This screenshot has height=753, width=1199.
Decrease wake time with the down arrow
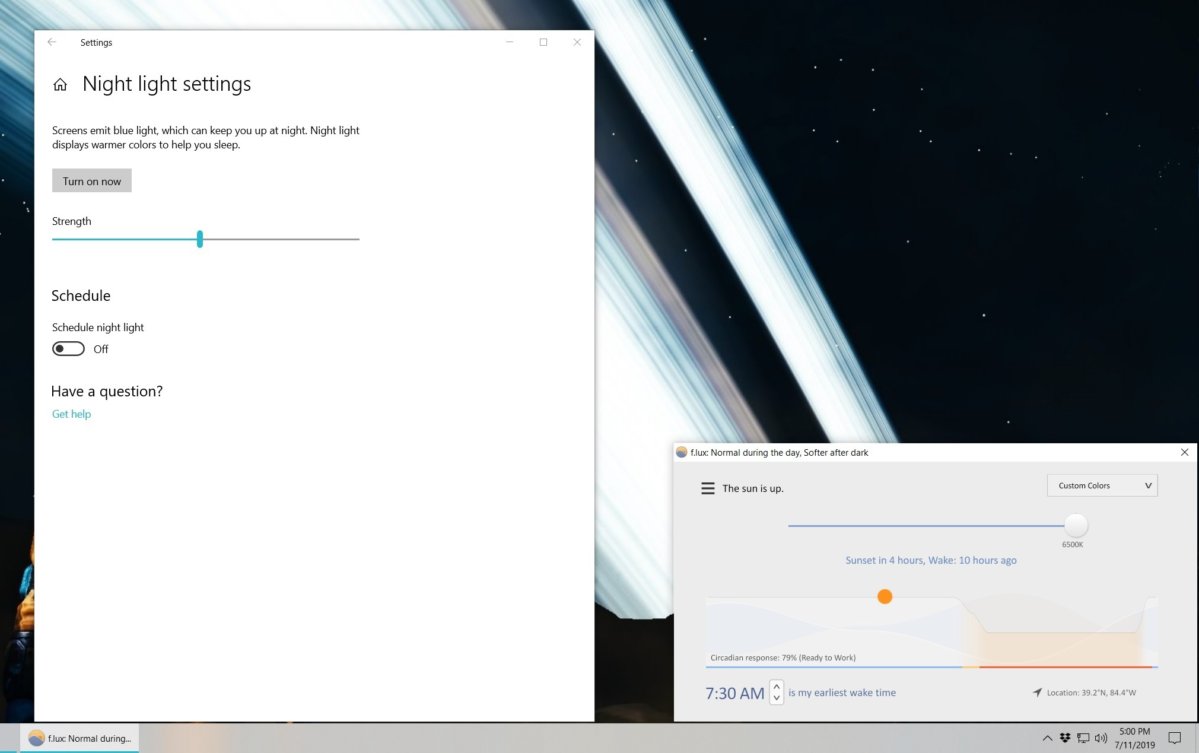tap(777, 698)
